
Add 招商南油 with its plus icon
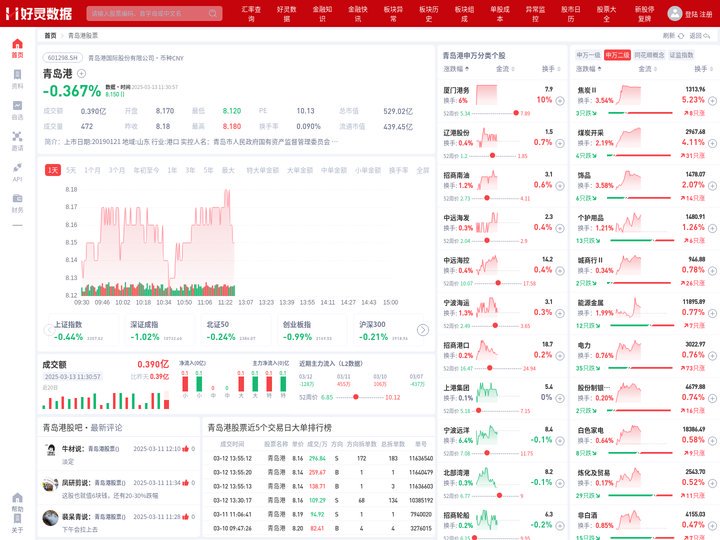560,186
